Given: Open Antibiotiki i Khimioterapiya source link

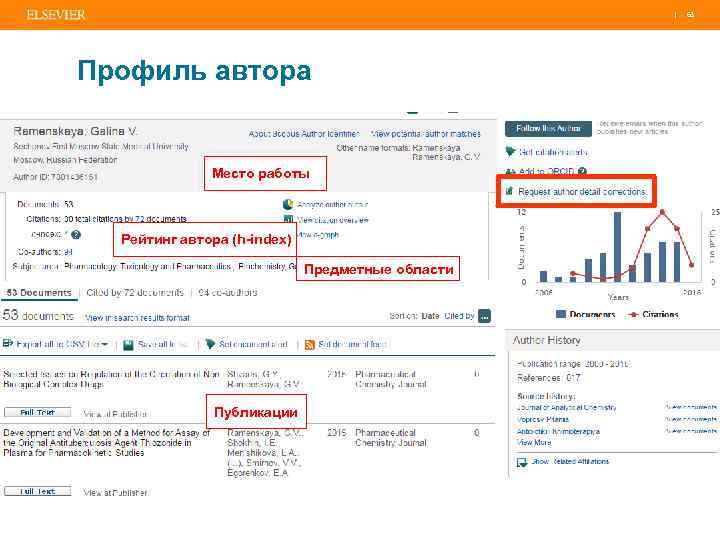Looking at the screenshot, I should pyautogui.click(x=558, y=432).
